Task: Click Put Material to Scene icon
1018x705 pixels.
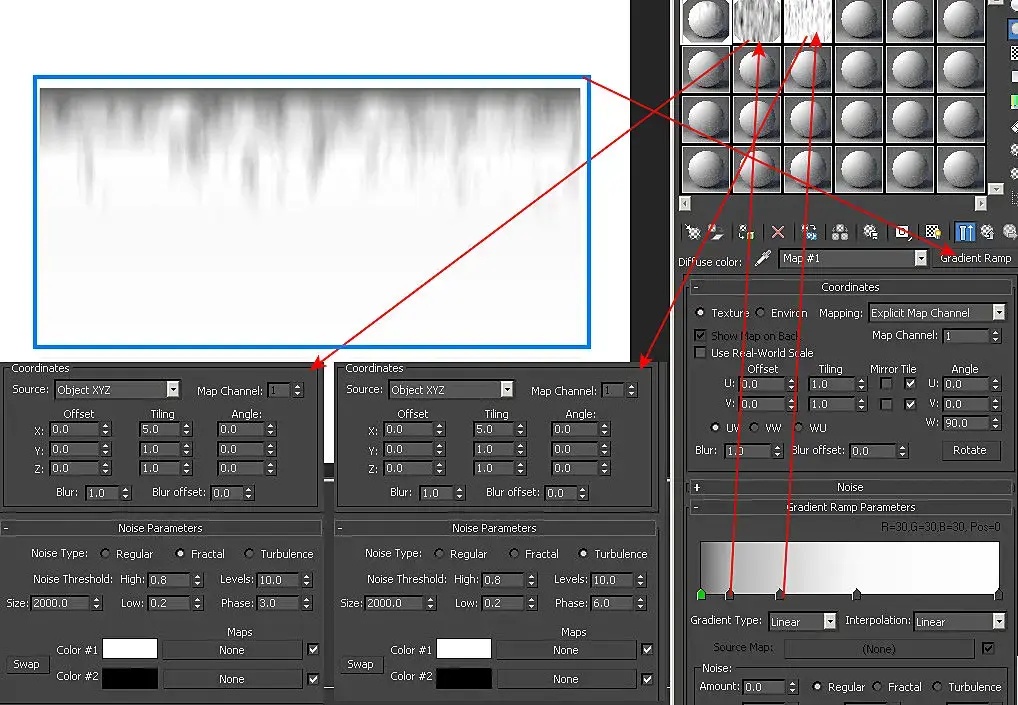Action: tap(716, 232)
